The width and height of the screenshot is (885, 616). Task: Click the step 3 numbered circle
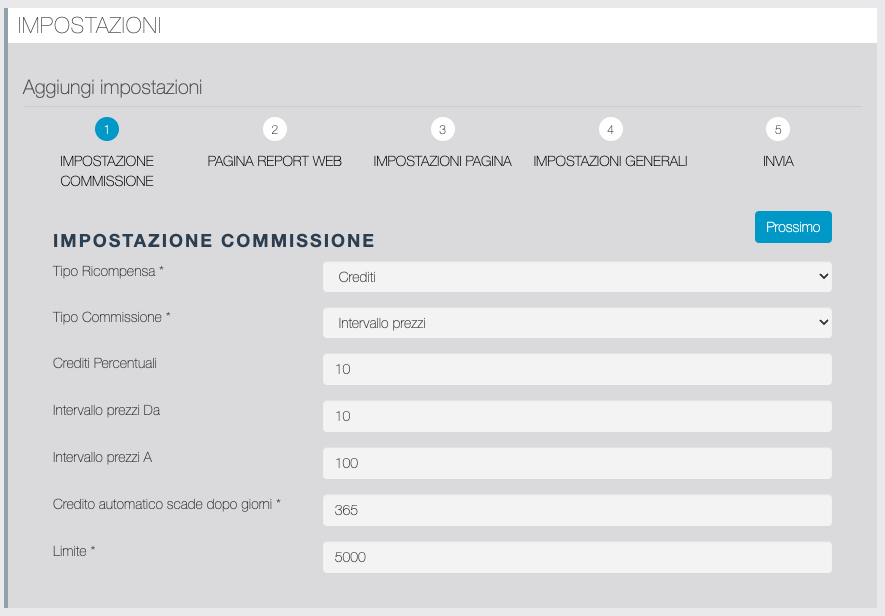click(442, 129)
